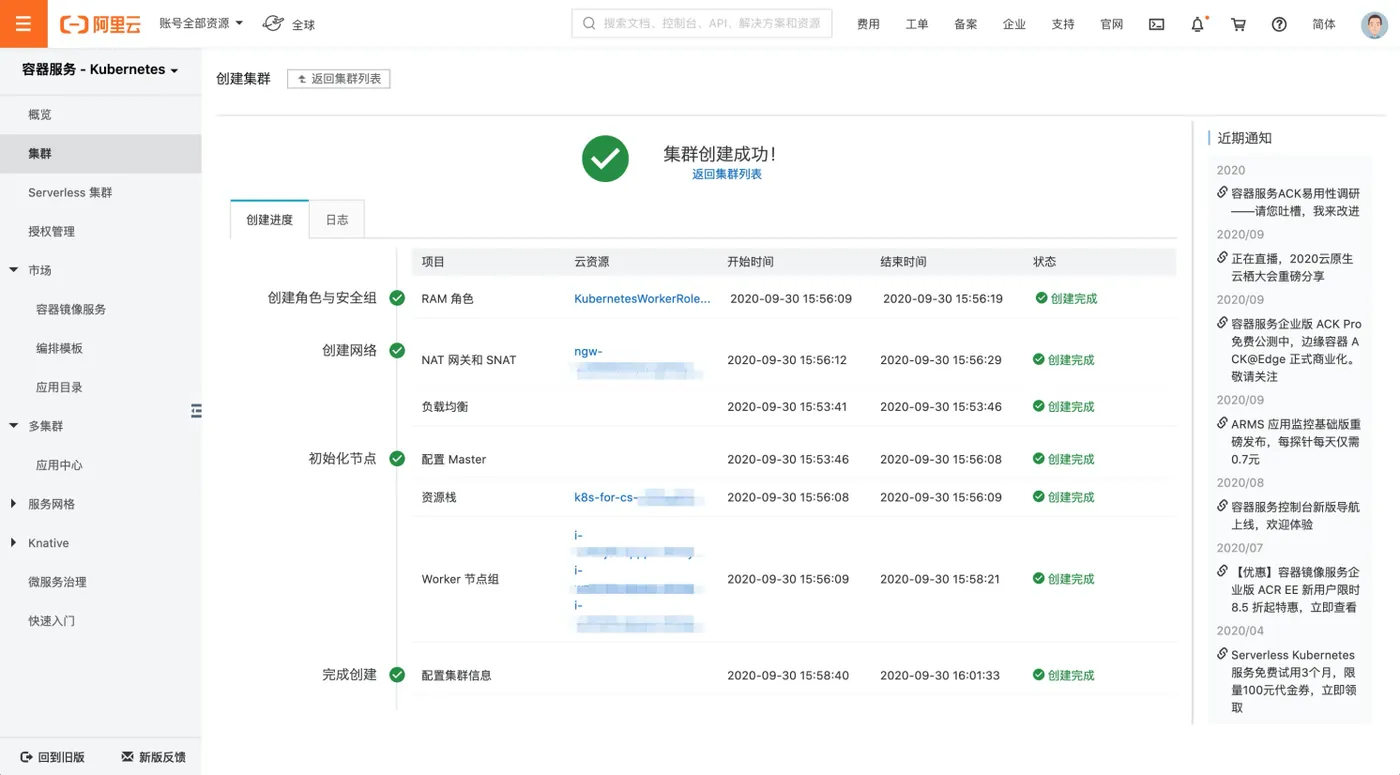Open 费用 in the top menu
This screenshot has height=775, width=1400.
pyautogui.click(x=868, y=24)
